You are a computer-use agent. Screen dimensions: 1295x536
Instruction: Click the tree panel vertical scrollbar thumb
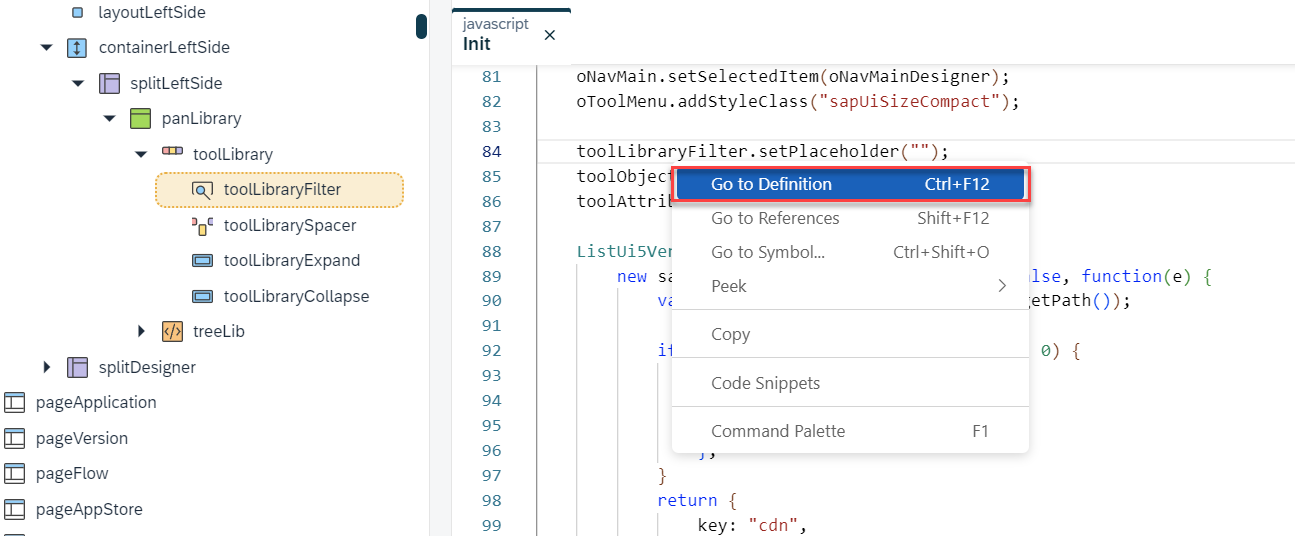click(x=422, y=25)
